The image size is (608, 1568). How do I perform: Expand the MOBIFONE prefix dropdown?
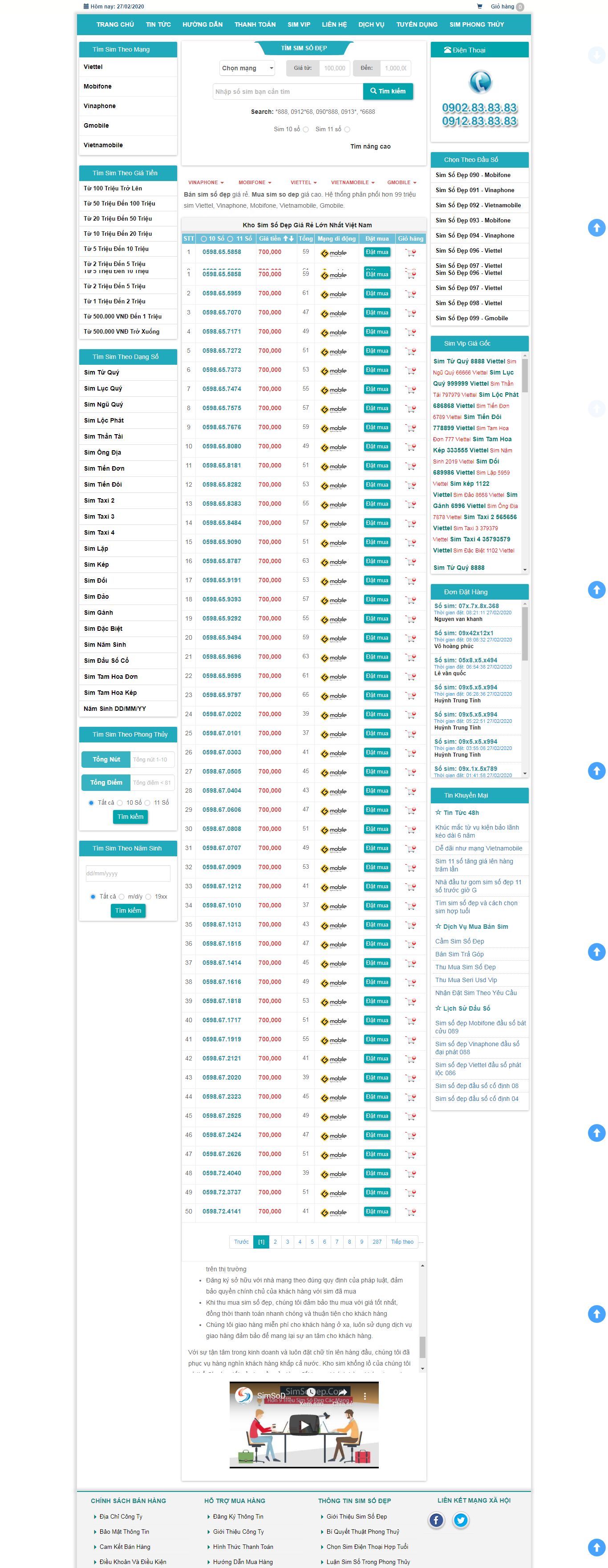click(255, 183)
